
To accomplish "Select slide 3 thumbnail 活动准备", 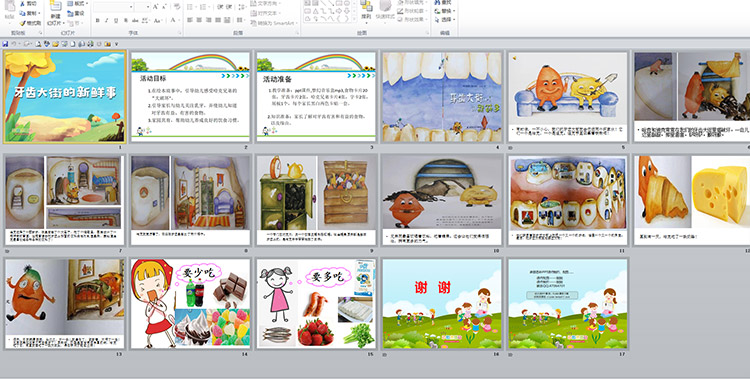I will (x=316, y=97).
